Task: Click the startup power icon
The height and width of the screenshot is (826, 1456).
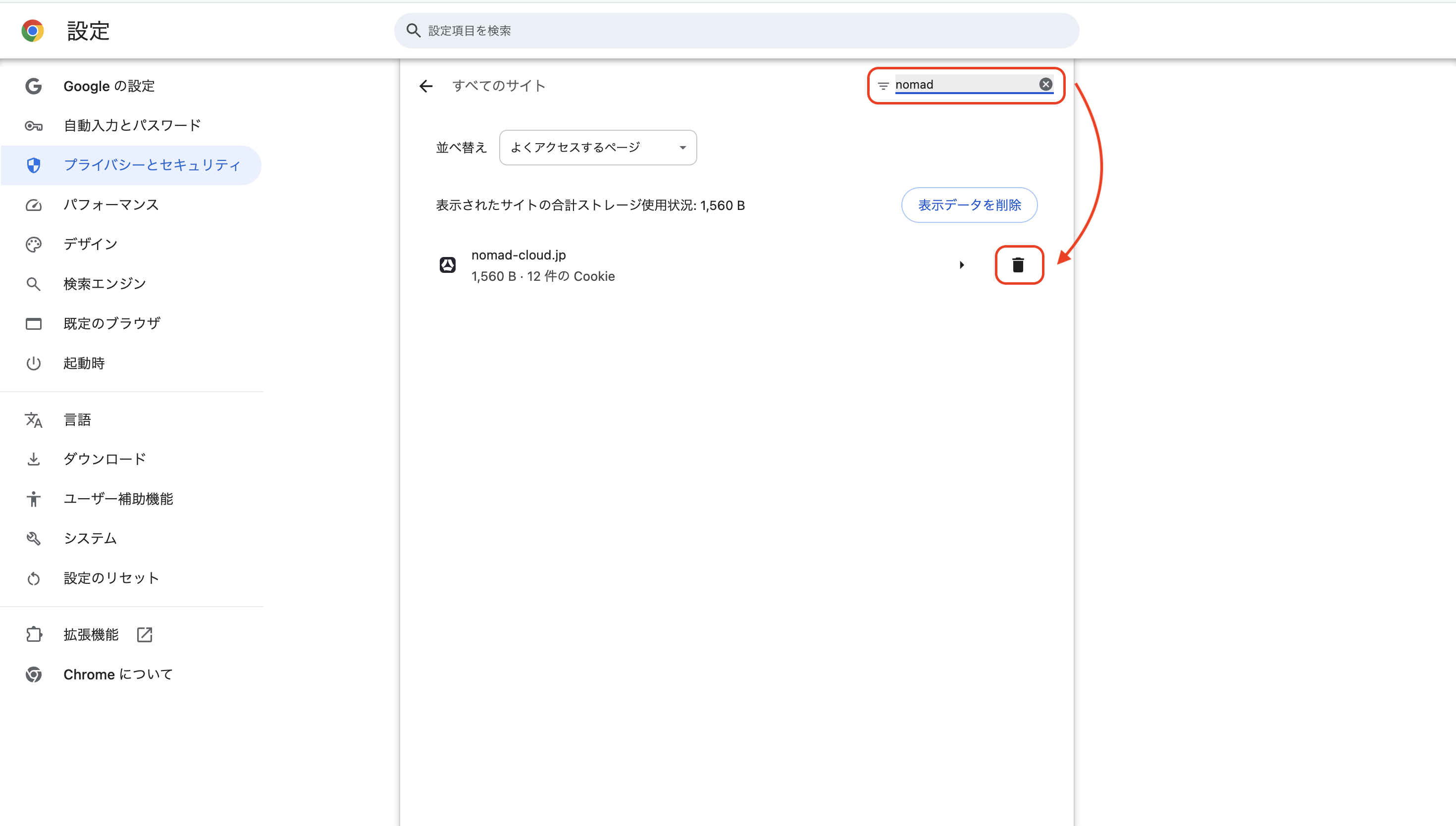Action: pos(34,363)
